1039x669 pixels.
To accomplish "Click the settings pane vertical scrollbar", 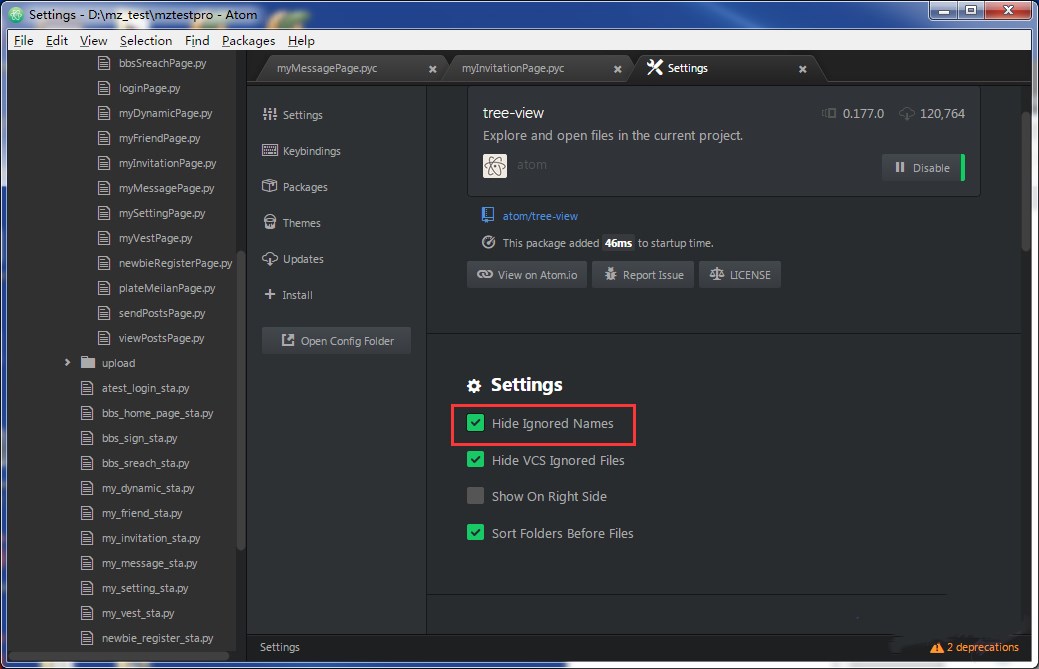I will click(x=1026, y=181).
